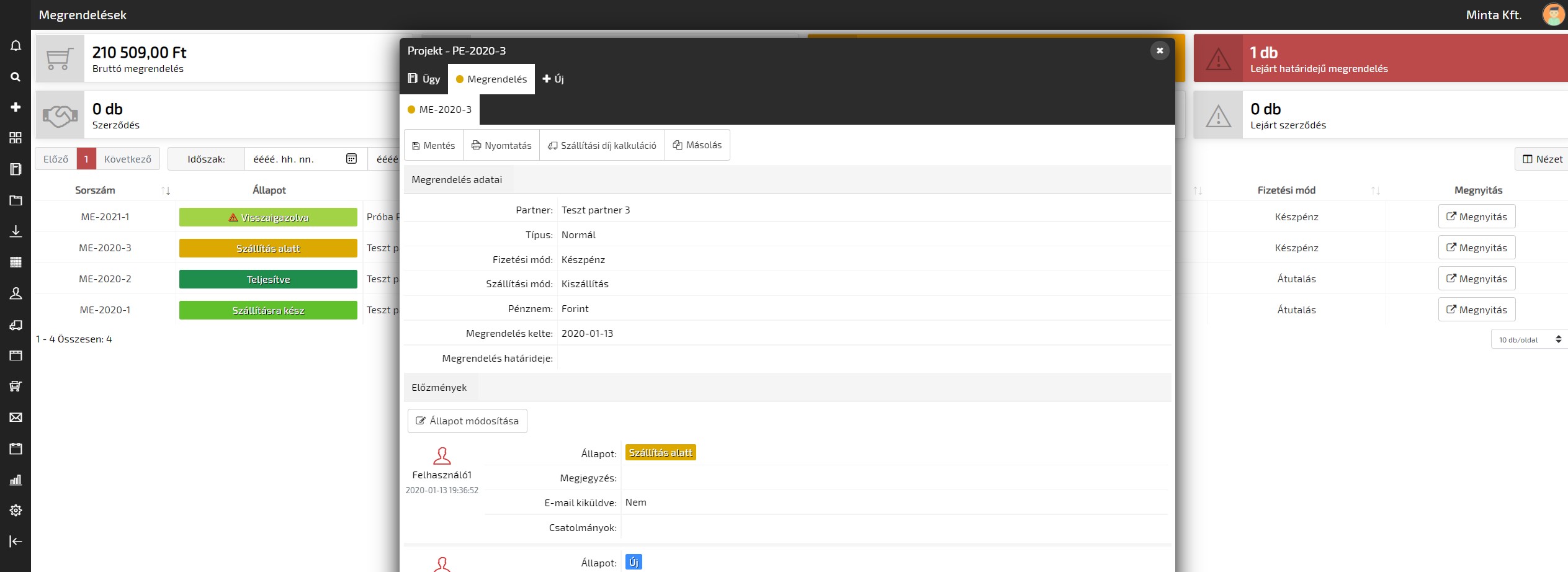Click the plus icon in sidebar
This screenshot has width=1568, height=572.
pos(16,107)
